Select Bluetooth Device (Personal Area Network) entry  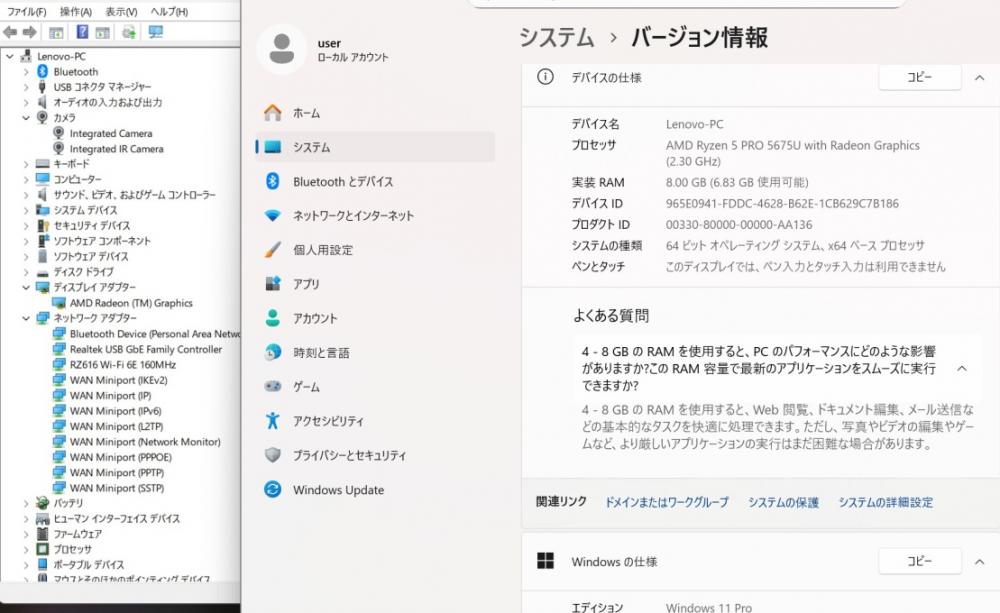point(155,334)
